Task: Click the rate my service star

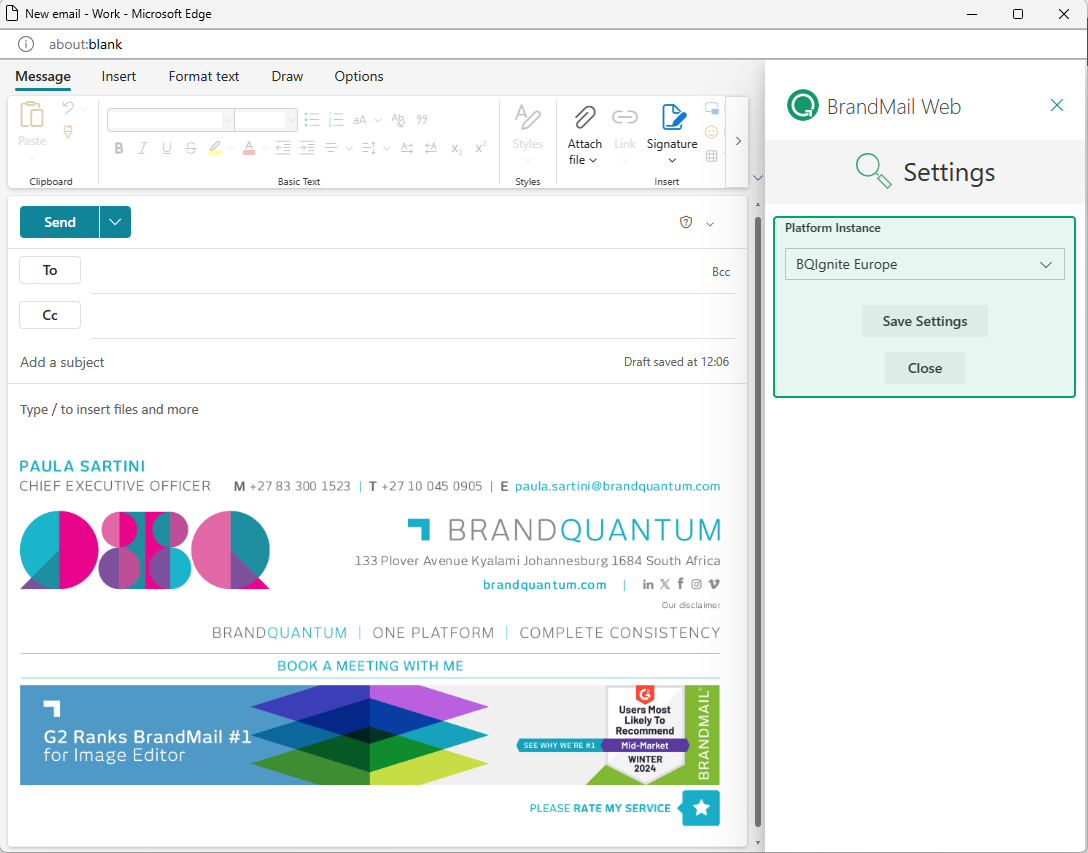Action: pyautogui.click(x=701, y=808)
